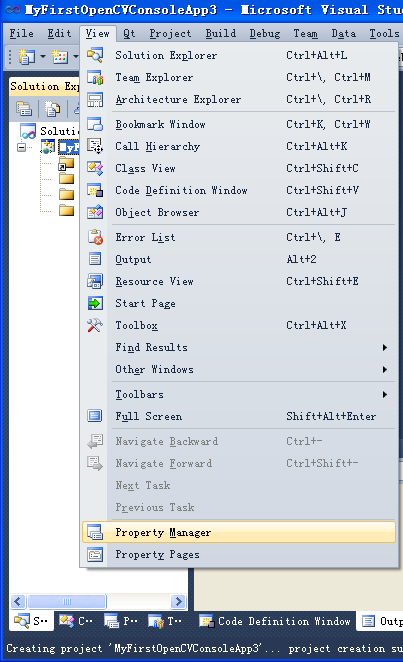The image size is (403, 662).
Task: Open the Qt menu
Action: [129, 33]
